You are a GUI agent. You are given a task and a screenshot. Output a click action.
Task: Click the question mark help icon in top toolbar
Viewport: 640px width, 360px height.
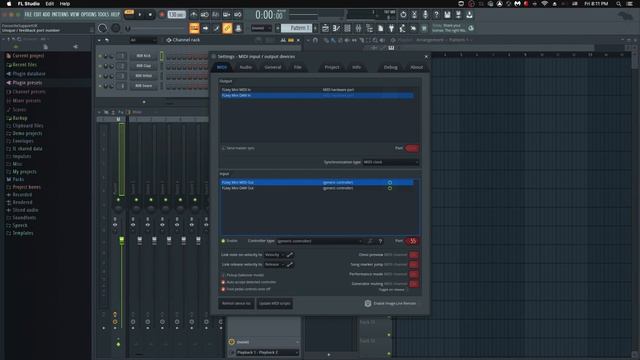pos(436,15)
